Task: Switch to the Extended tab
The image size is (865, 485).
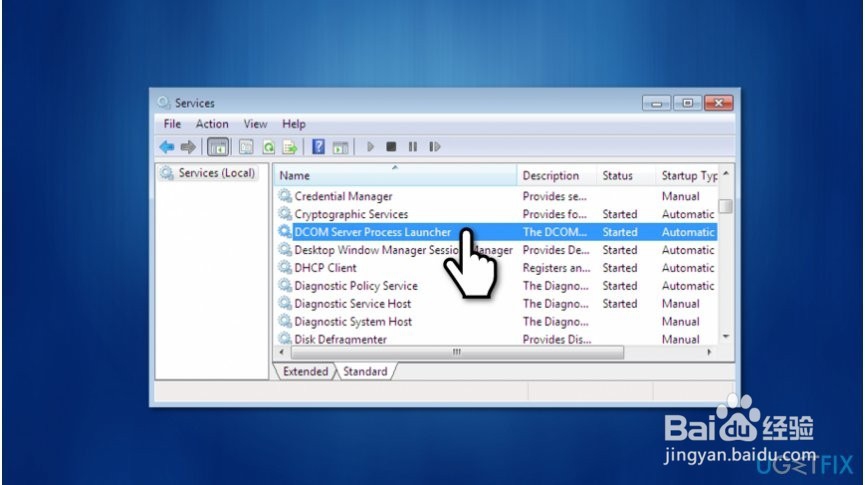Action: [305, 371]
